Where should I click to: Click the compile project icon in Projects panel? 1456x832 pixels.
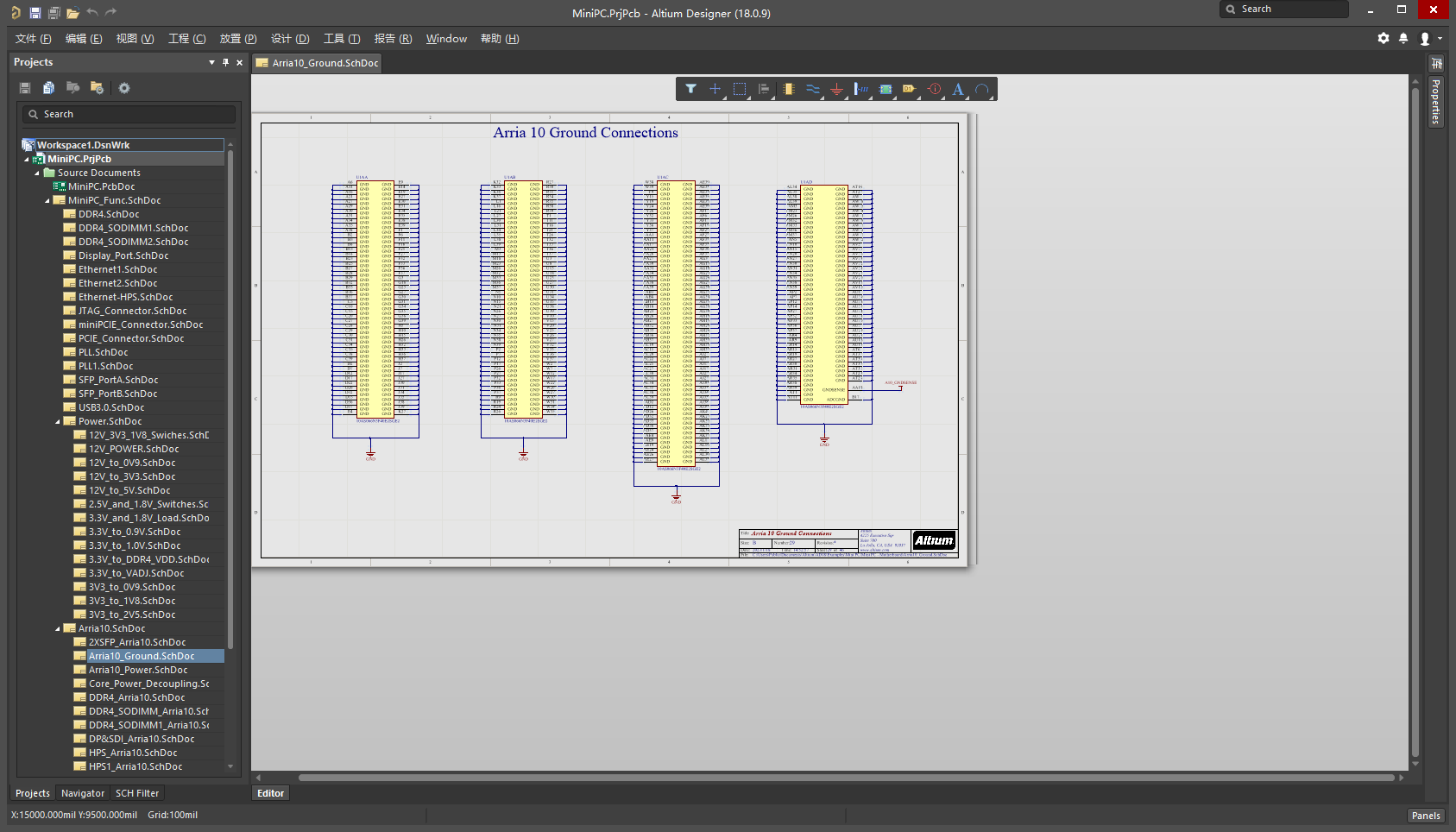49,88
